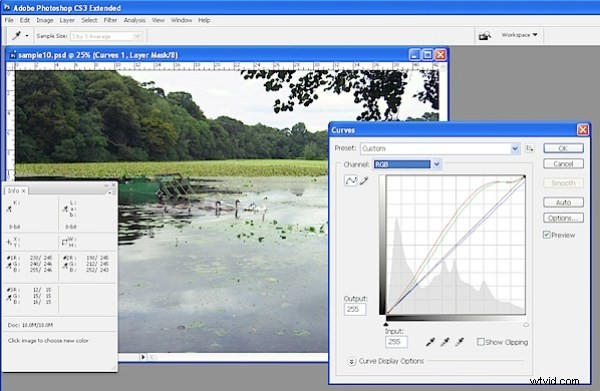Click the top-right curve point

tap(524, 177)
